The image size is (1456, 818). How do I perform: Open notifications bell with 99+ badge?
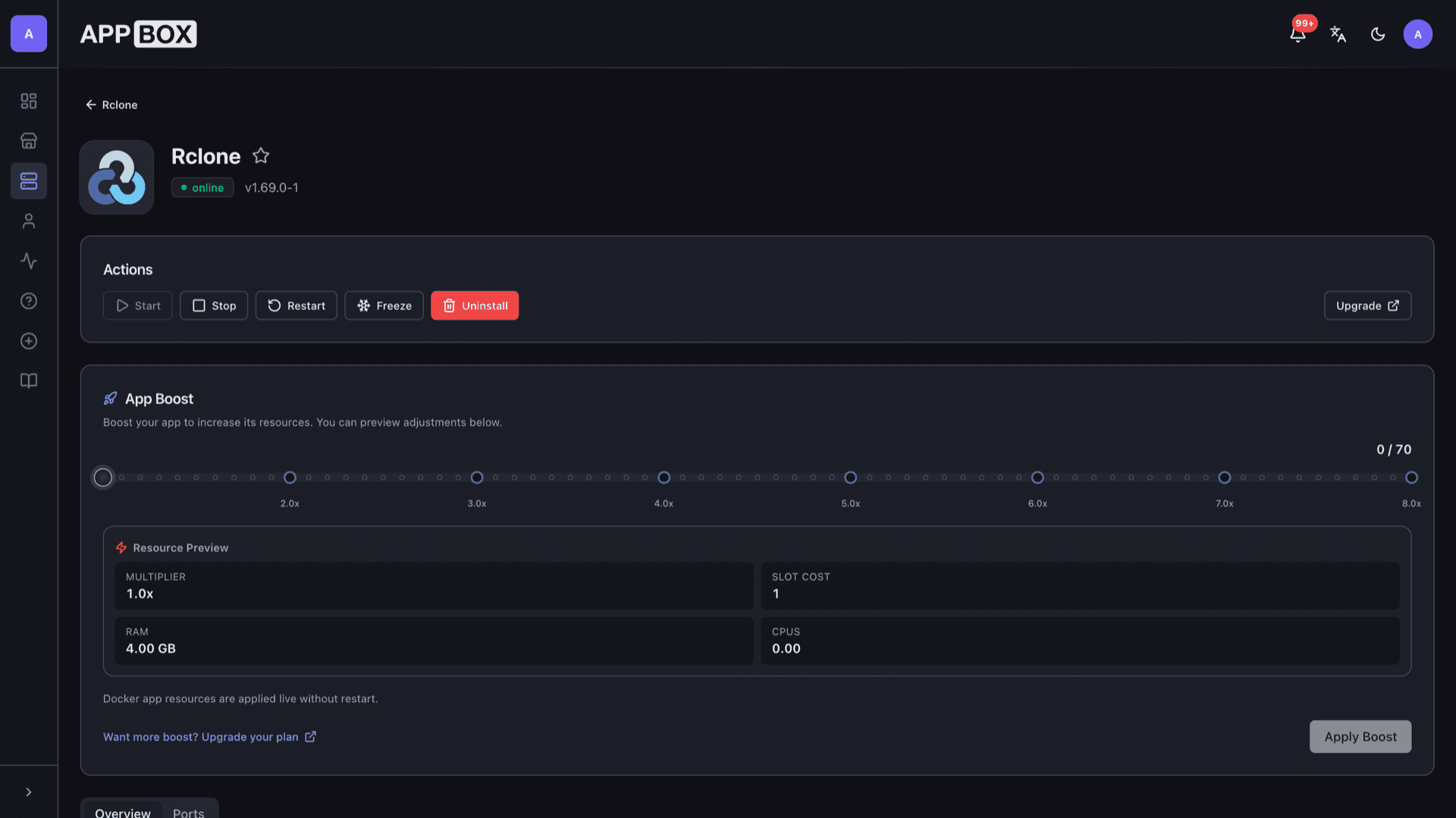1298,33
